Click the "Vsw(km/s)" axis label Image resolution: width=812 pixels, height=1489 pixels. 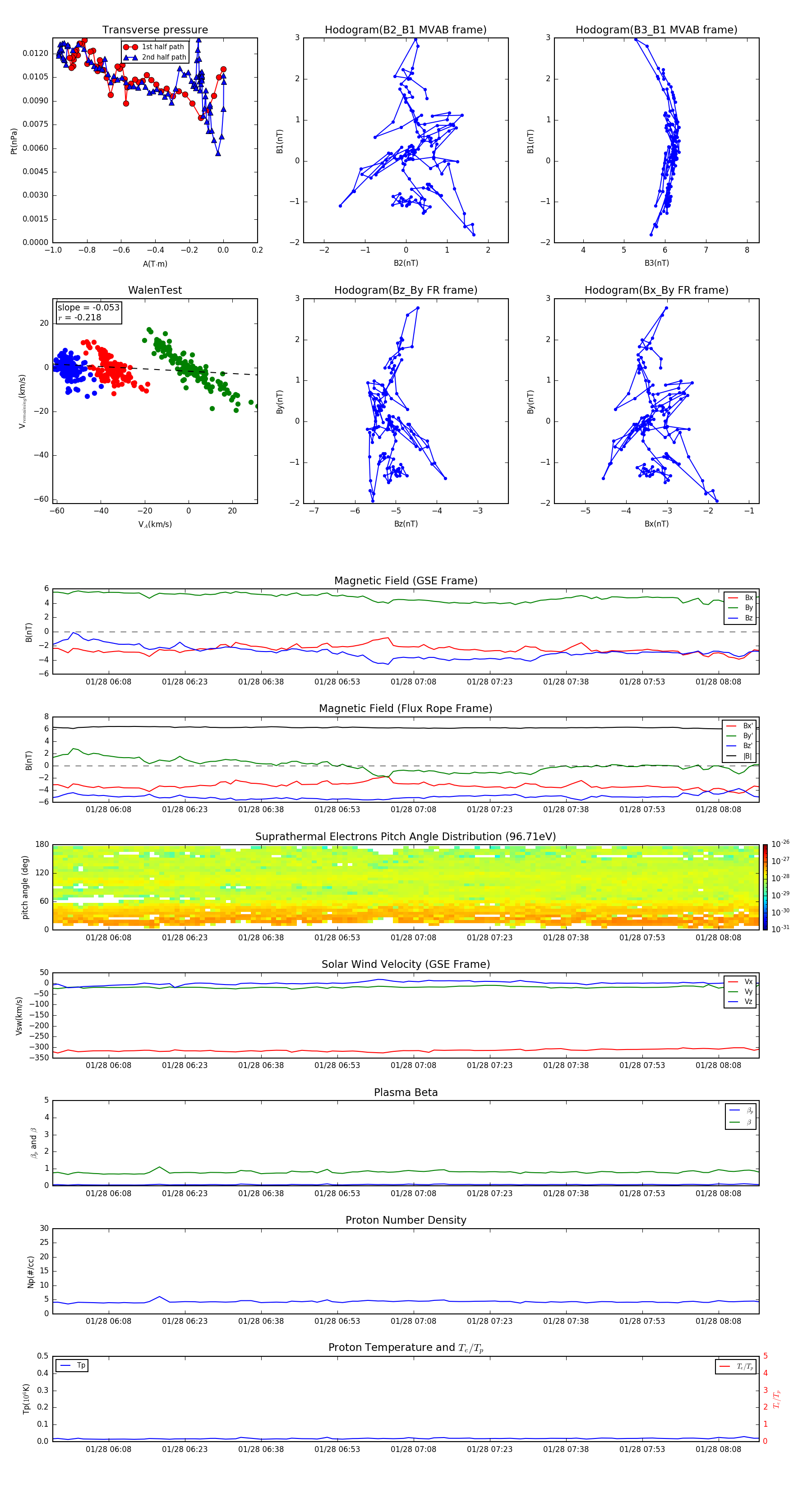pos(19,1016)
